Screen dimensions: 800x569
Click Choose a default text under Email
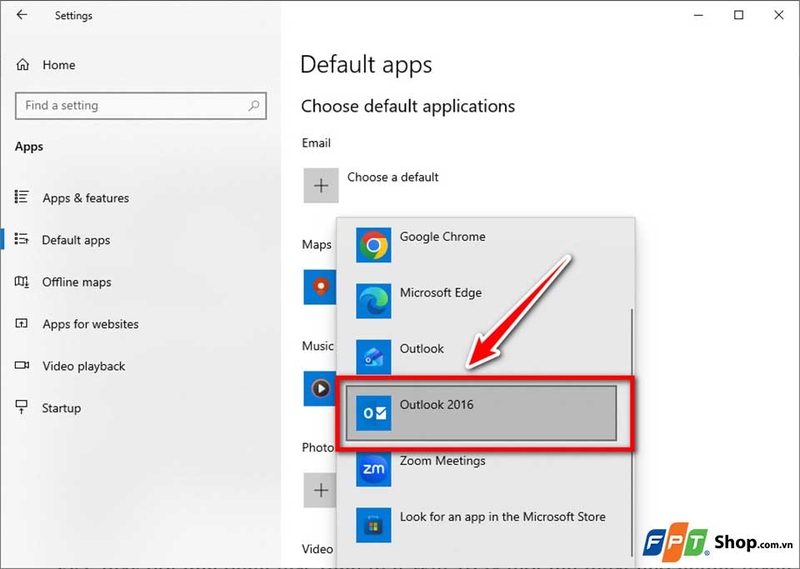pyautogui.click(x=393, y=177)
